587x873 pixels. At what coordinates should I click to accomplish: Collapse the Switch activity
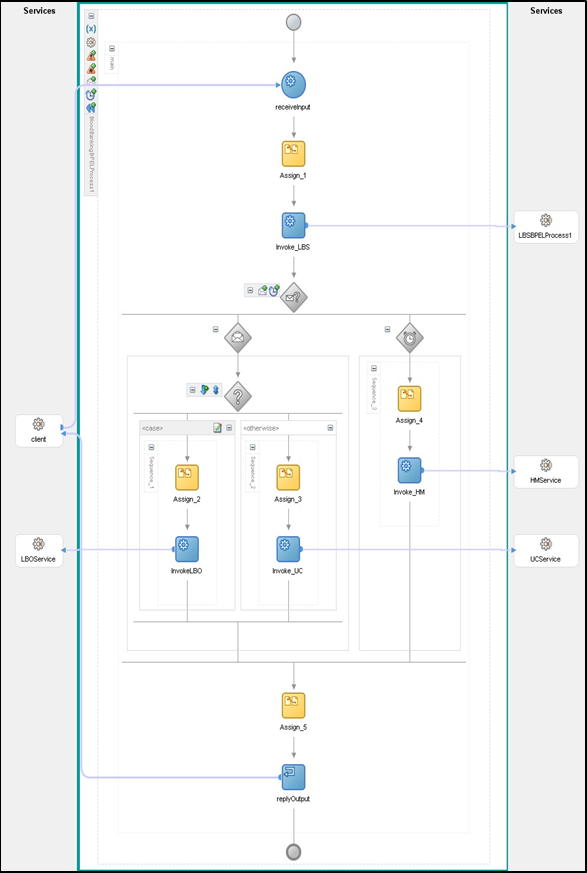(193, 390)
